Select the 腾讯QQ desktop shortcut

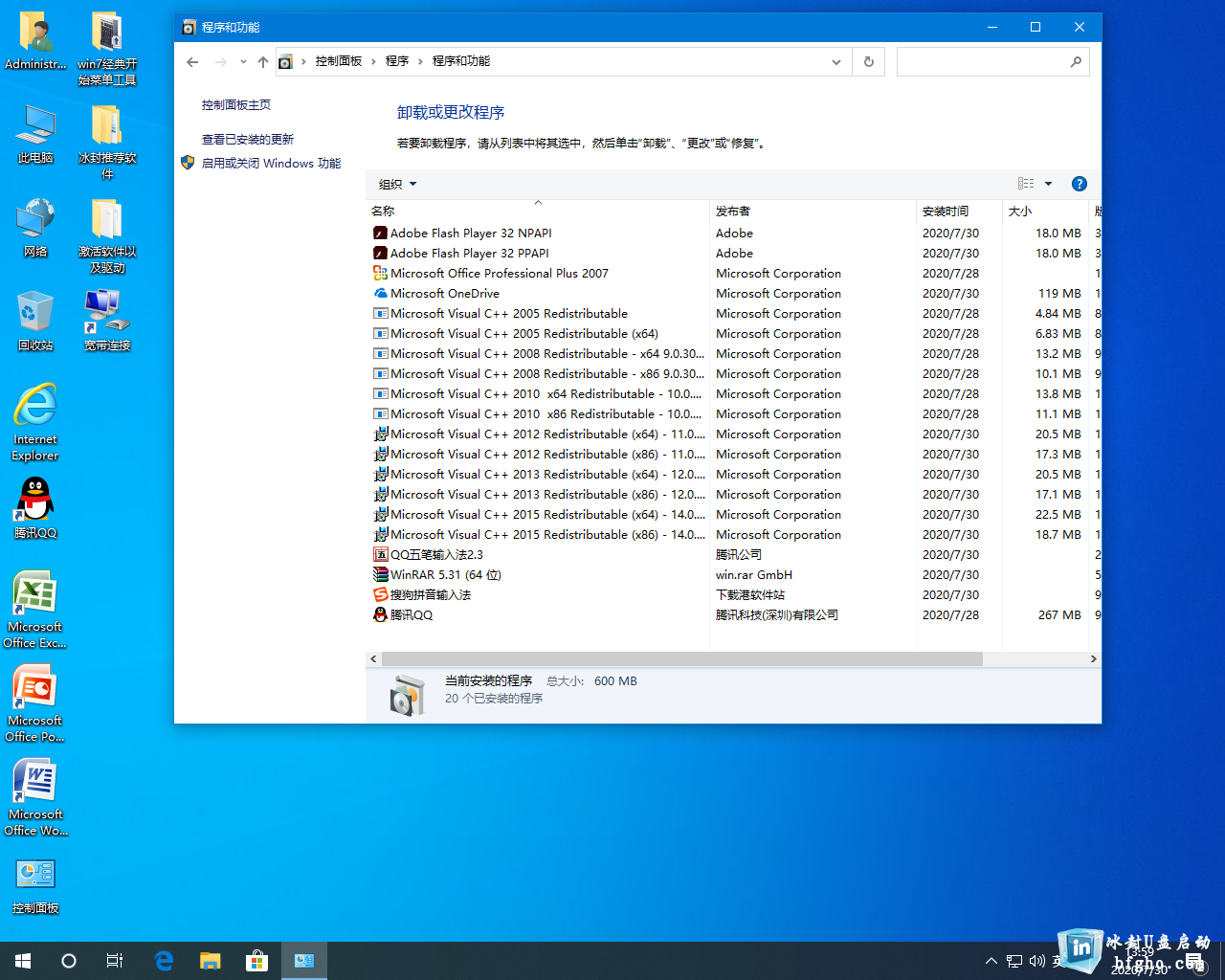coord(35,508)
